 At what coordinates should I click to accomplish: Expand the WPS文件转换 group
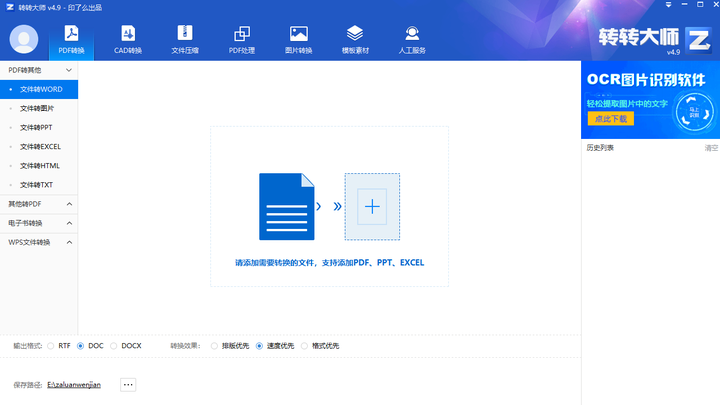[x=39, y=242]
